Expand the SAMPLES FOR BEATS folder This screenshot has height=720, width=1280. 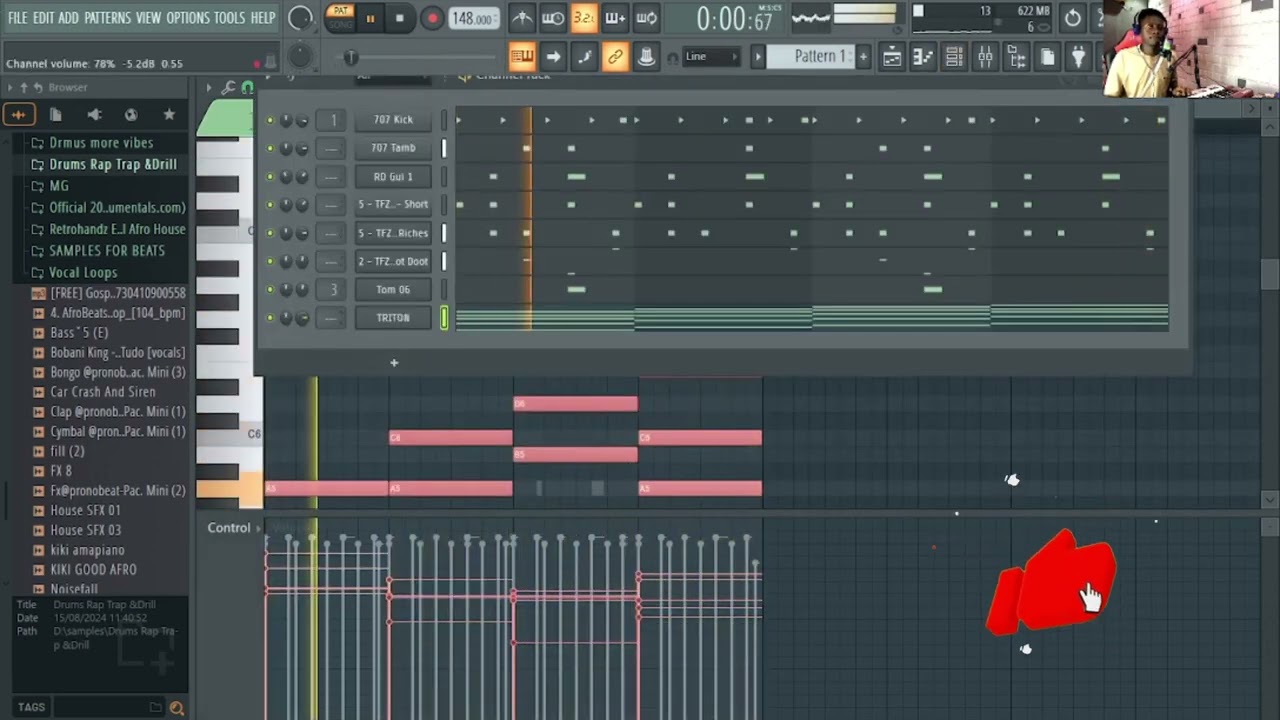point(107,250)
